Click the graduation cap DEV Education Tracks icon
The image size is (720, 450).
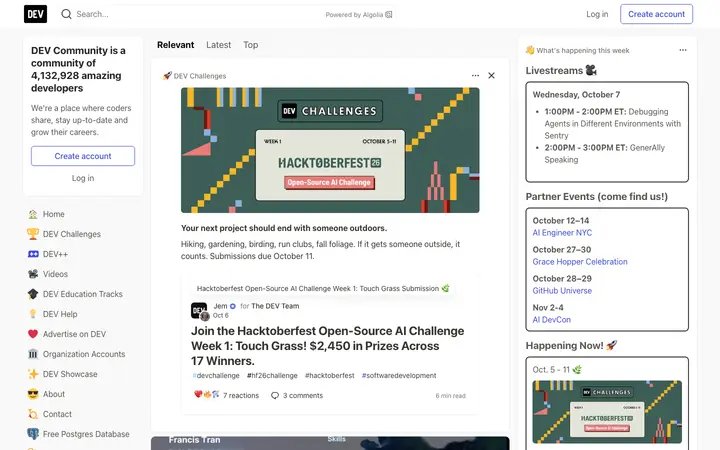pyautogui.click(x=33, y=294)
